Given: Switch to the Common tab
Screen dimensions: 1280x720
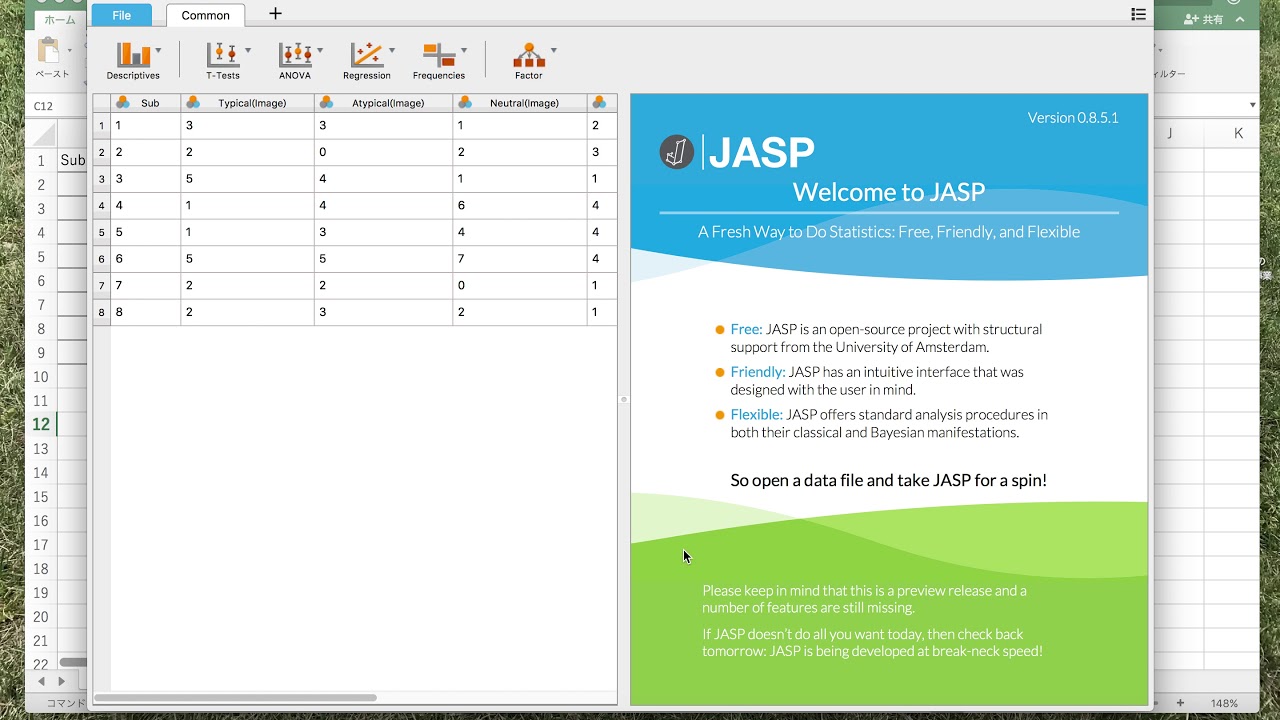Looking at the screenshot, I should [x=205, y=15].
